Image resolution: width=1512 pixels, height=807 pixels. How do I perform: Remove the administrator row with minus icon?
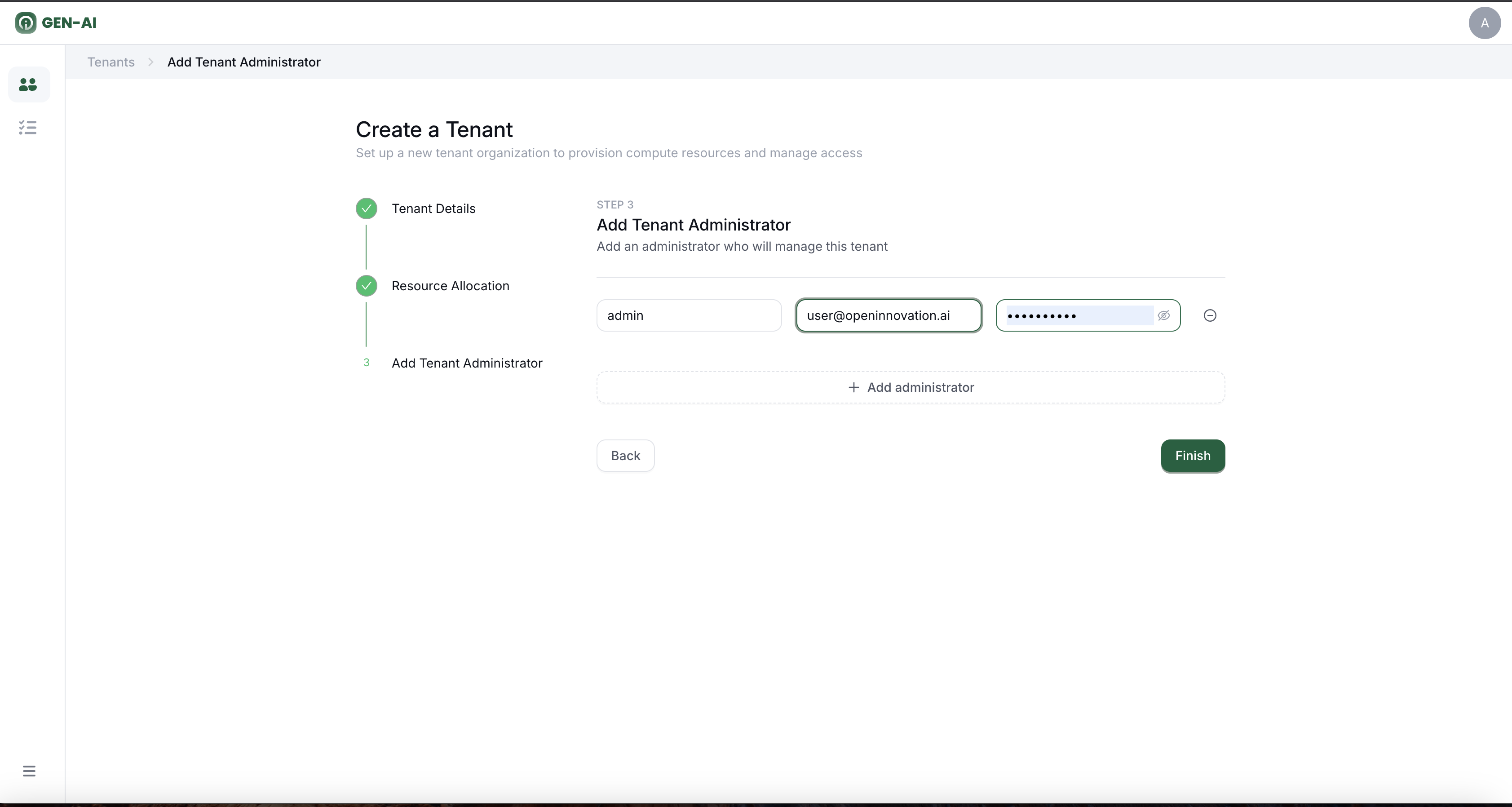(1210, 315)
